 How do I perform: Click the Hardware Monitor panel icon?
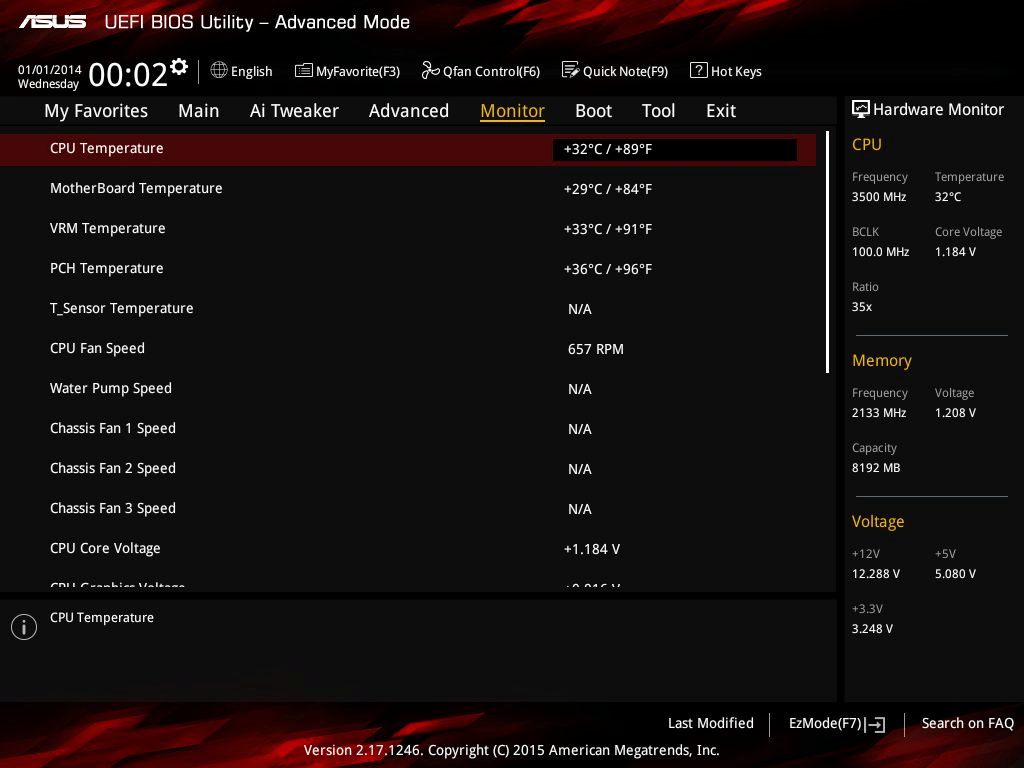pos(861,109)
